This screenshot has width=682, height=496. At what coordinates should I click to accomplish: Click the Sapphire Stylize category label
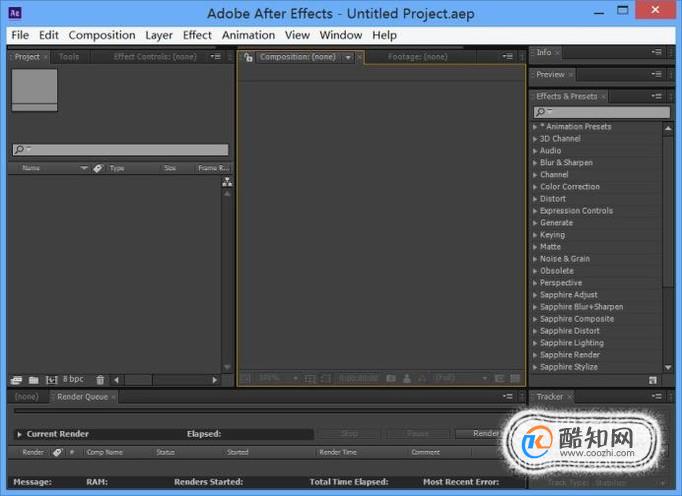point(568,367)
